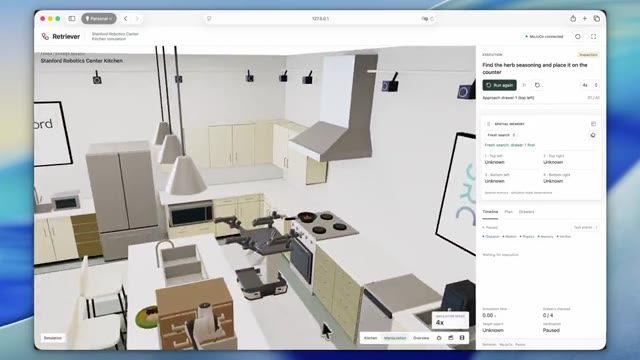Select the Bottom left drawer memory cell

coord(511,178)
